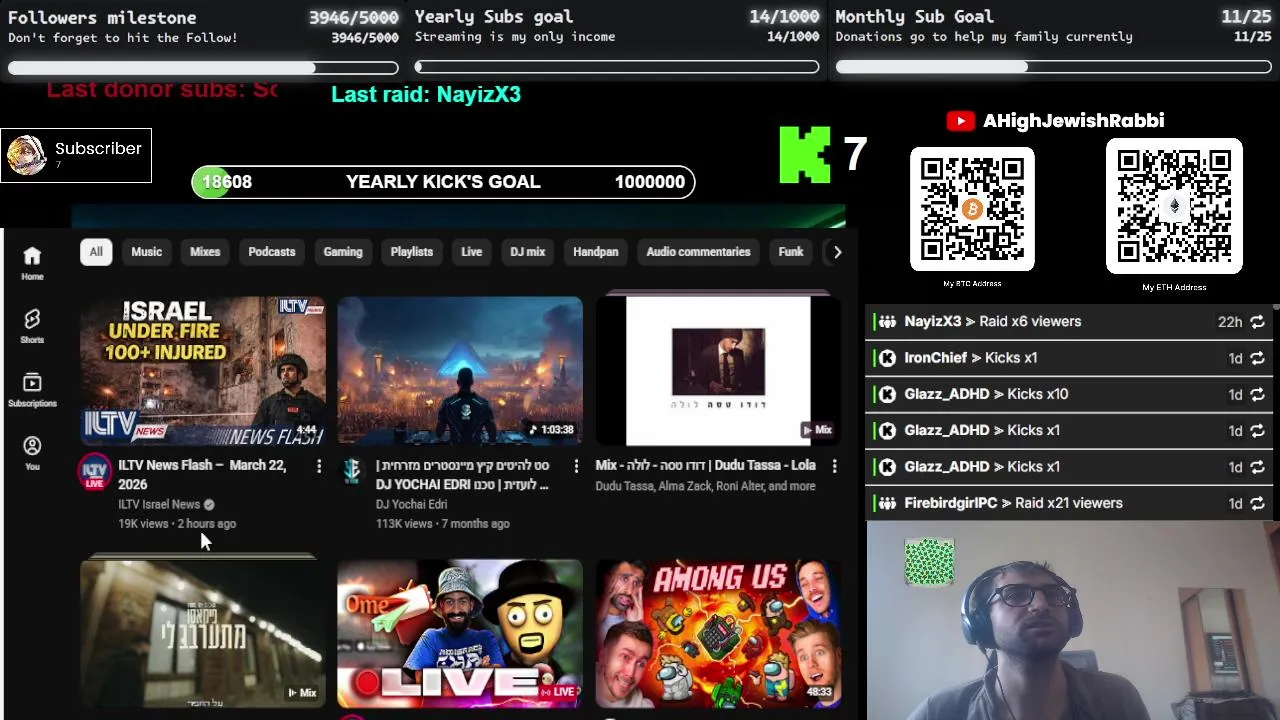Click the AHighJewishRabbi channel name
The image size is (1280, 720).
point(1073,121)
